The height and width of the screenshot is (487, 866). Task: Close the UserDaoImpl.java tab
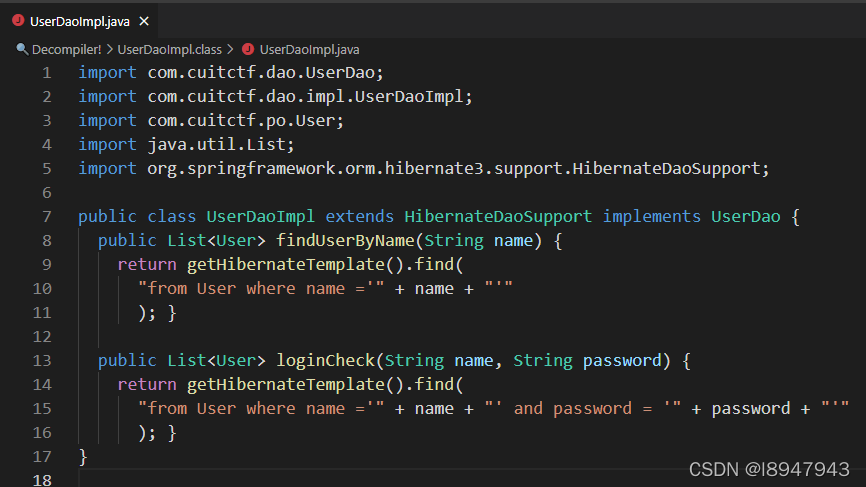pyautogui.click(x=144, y=21)
